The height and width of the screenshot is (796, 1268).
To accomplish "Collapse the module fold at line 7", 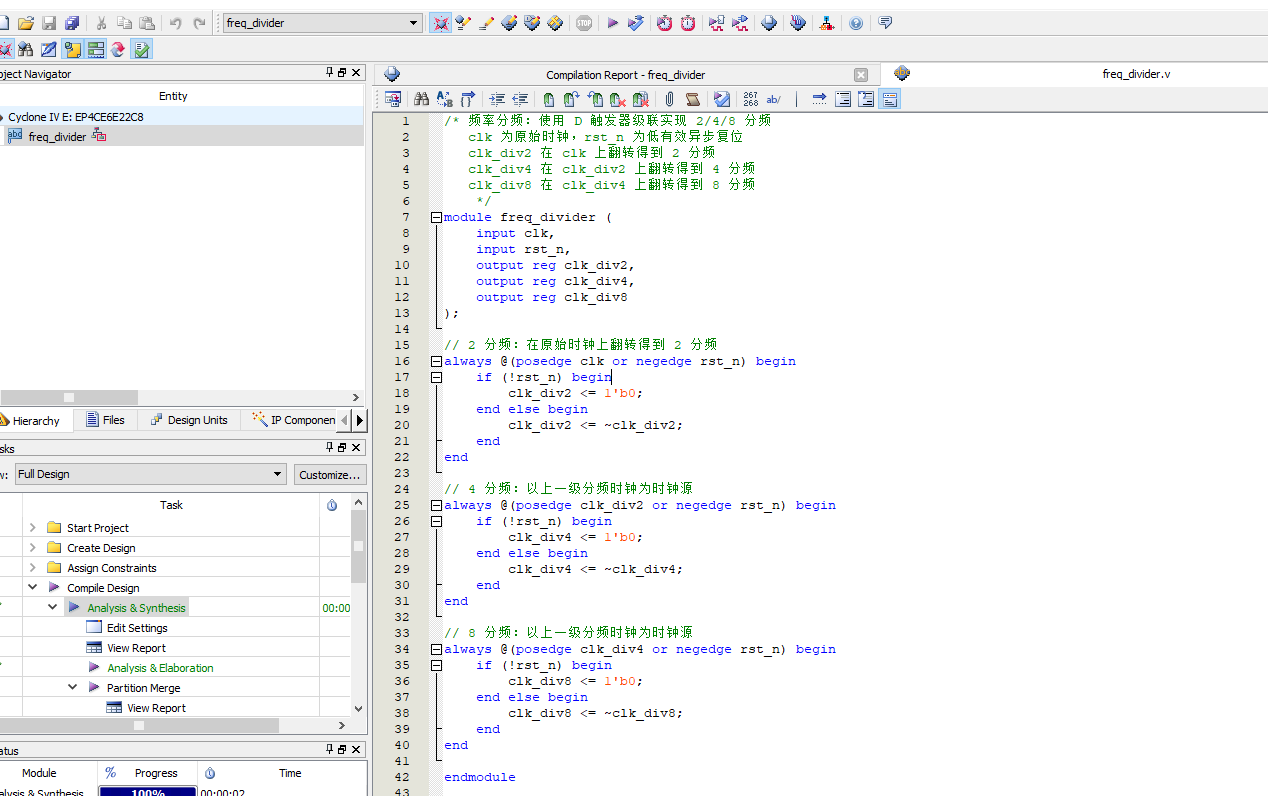I will pyautogui.click(x=436, y=217).
